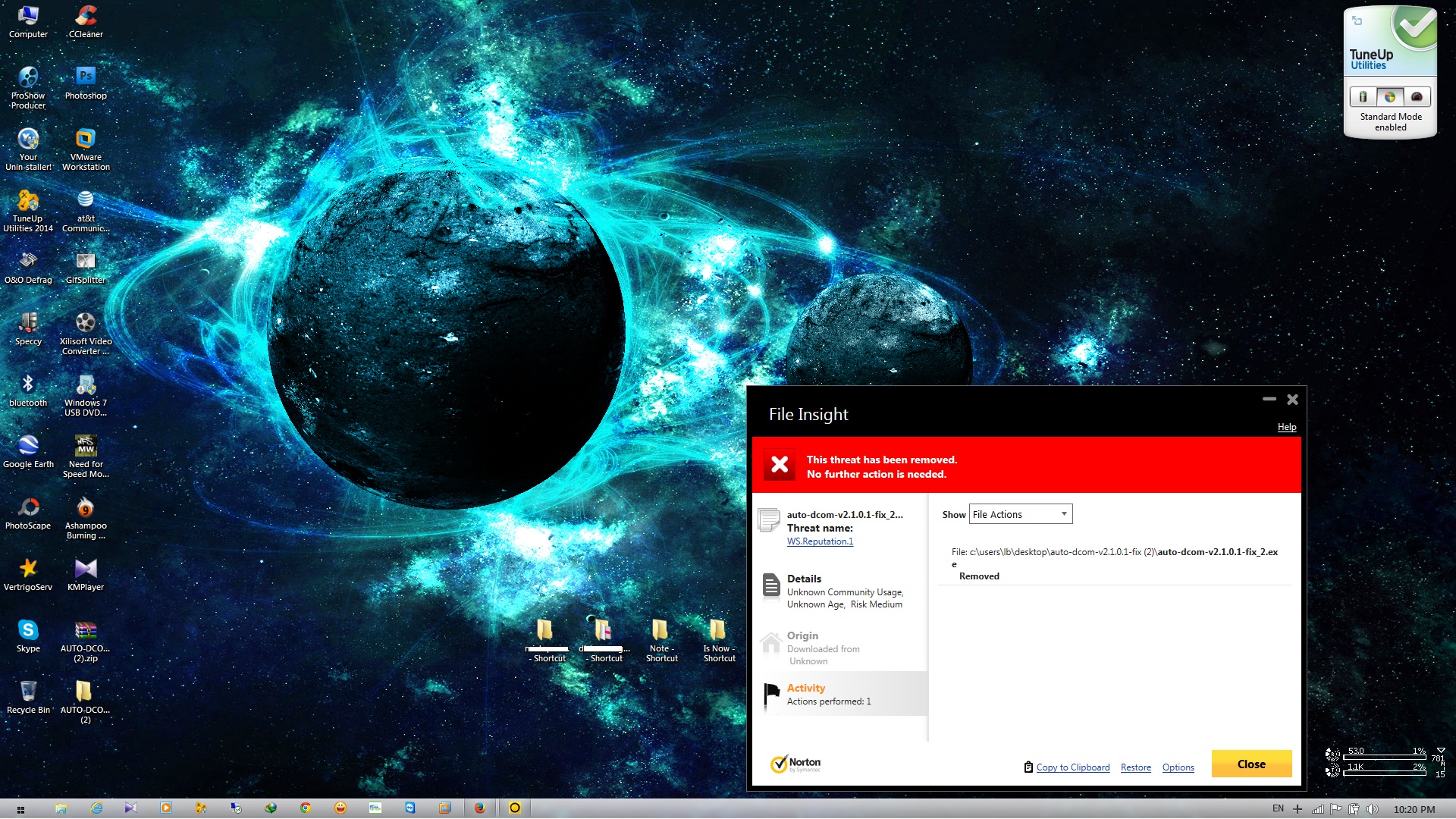Click the Start button on taskbar
The image size is (1456, 819).
coord(20,809)
